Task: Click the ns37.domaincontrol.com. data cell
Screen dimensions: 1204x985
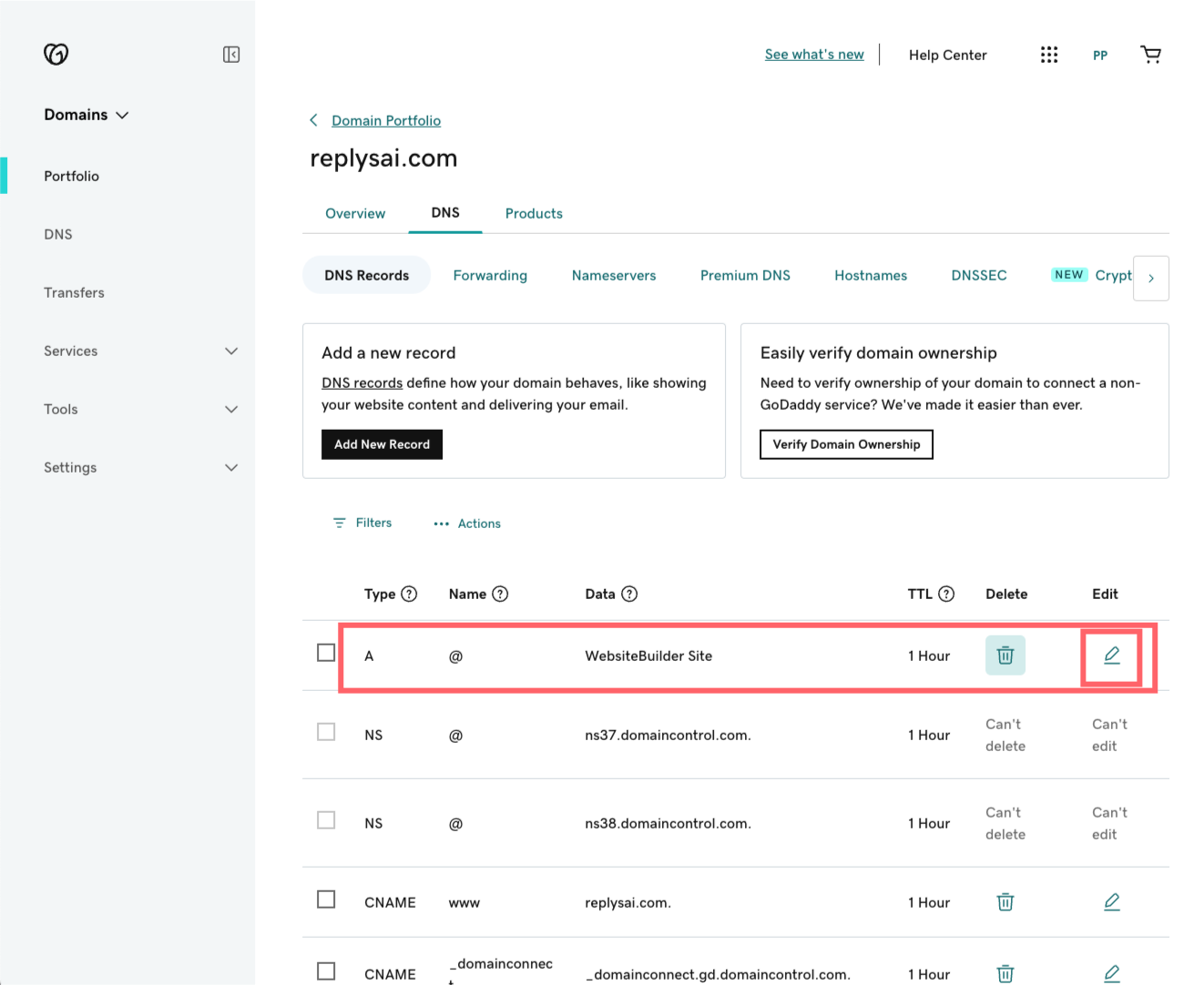Action: [x=668, y=735]
